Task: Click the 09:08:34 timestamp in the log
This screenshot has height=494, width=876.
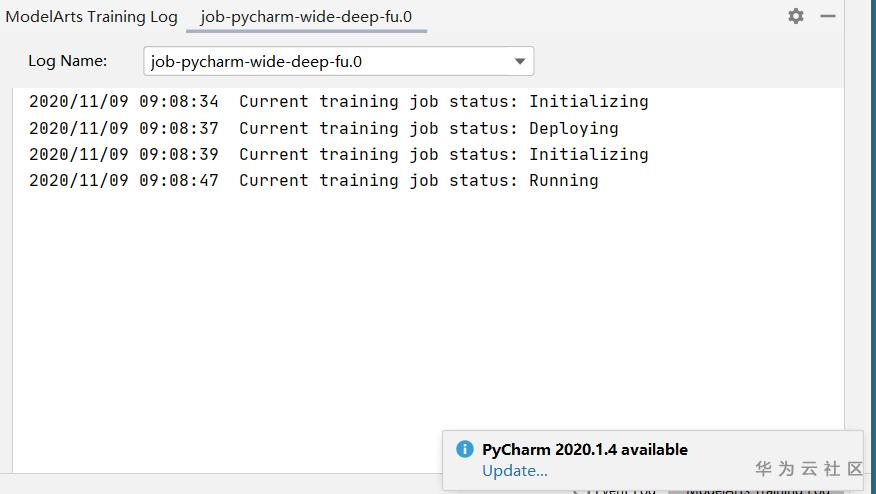Action: 179,102
